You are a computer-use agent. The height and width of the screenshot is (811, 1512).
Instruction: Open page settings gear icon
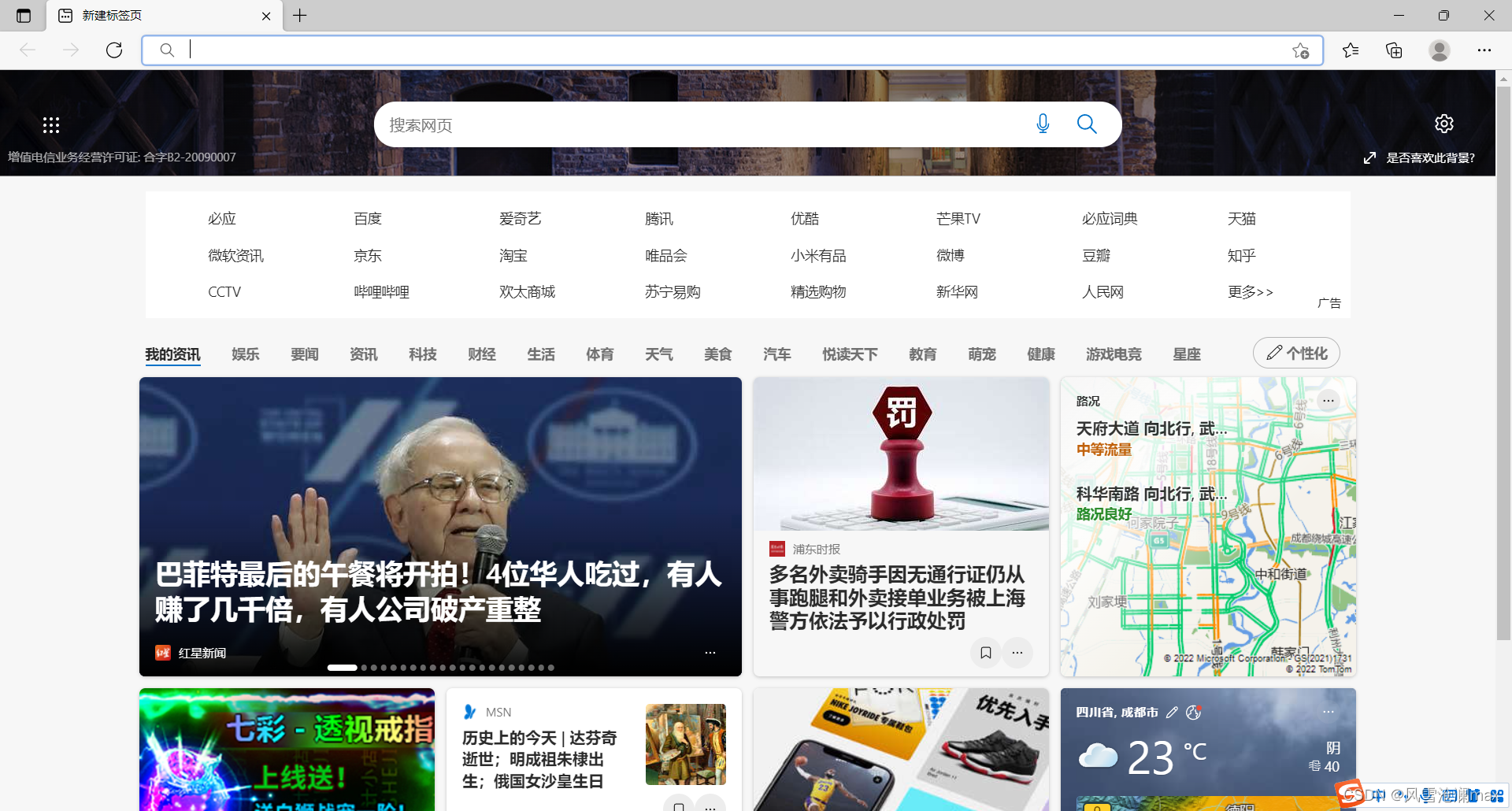[x=1443, y=124]
